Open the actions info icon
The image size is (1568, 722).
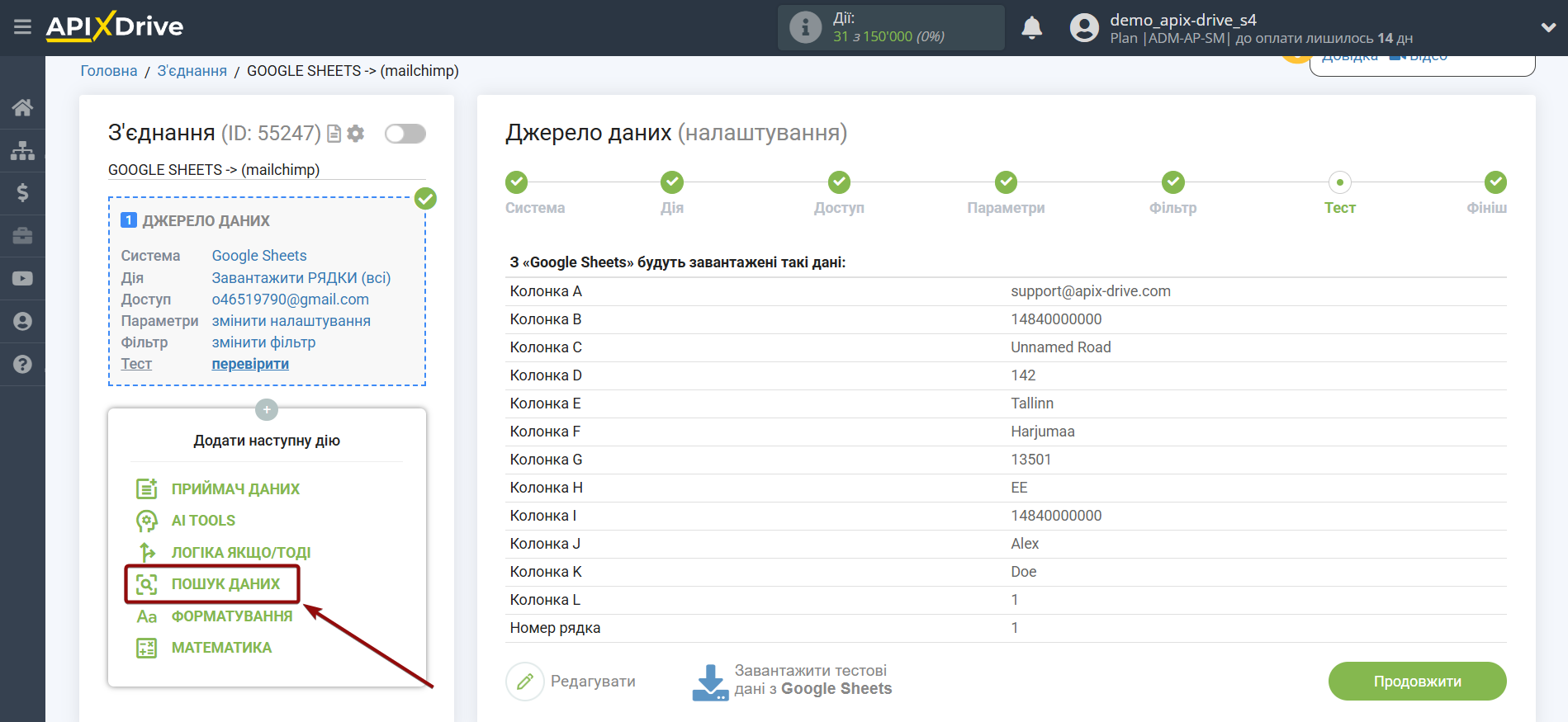coord(805,27)
